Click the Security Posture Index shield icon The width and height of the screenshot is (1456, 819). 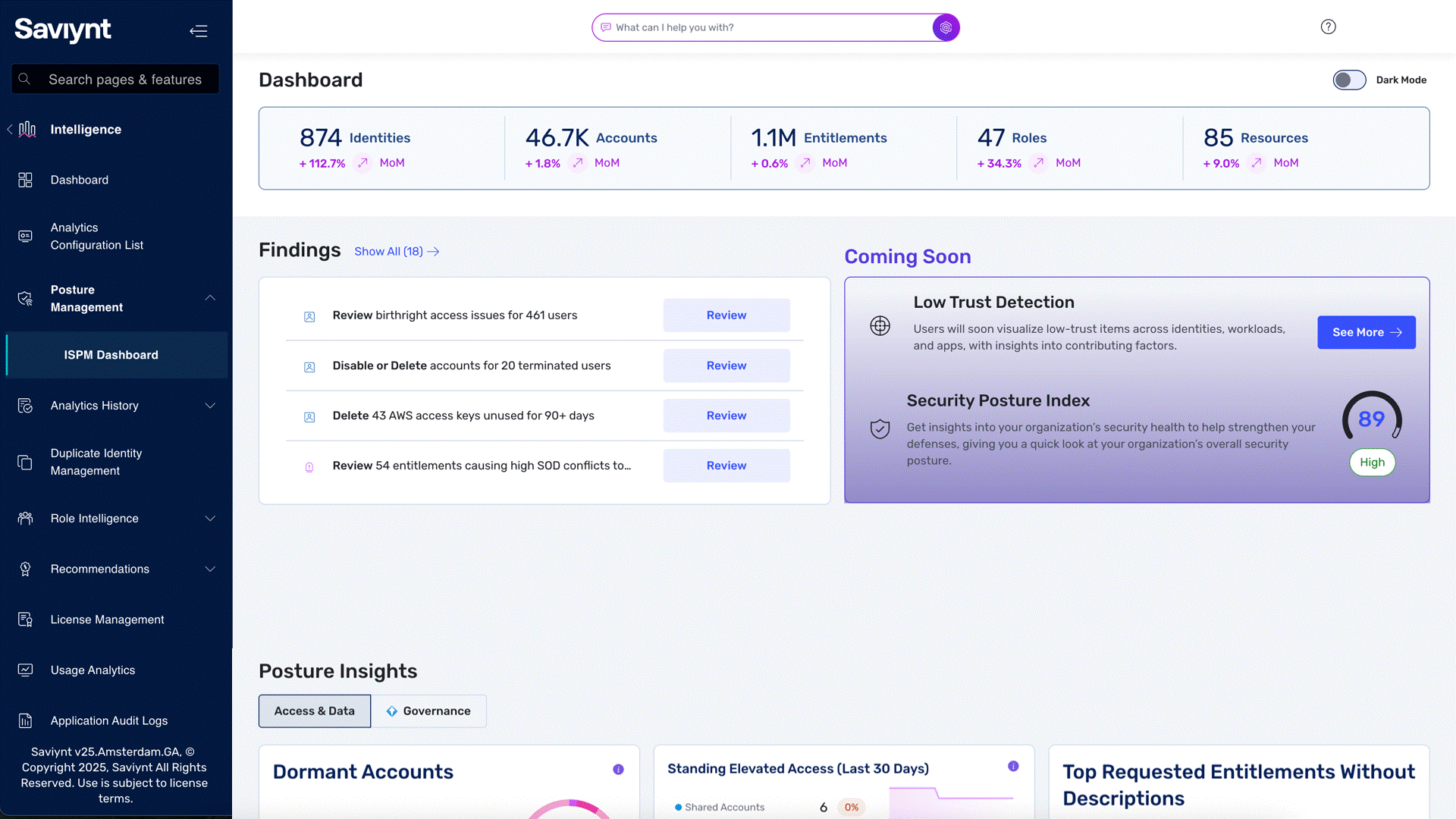click(880, 429)
